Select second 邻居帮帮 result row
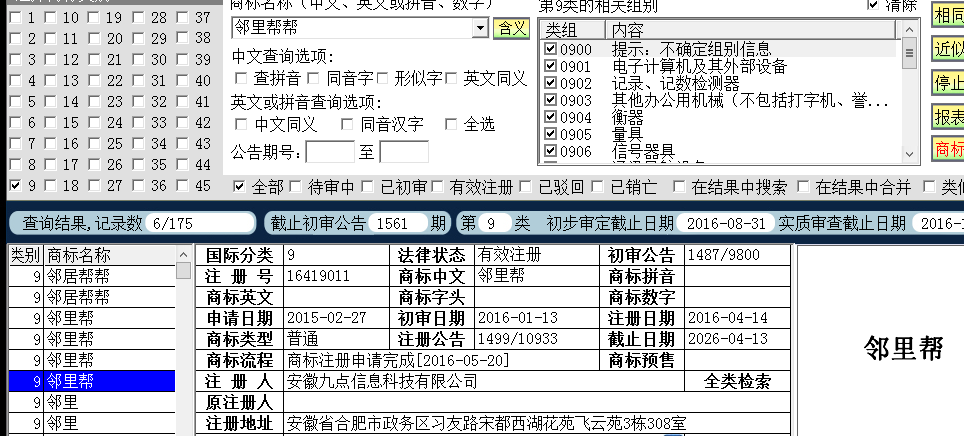The width and height of the screenshot is (964, 436). (92, 298)
